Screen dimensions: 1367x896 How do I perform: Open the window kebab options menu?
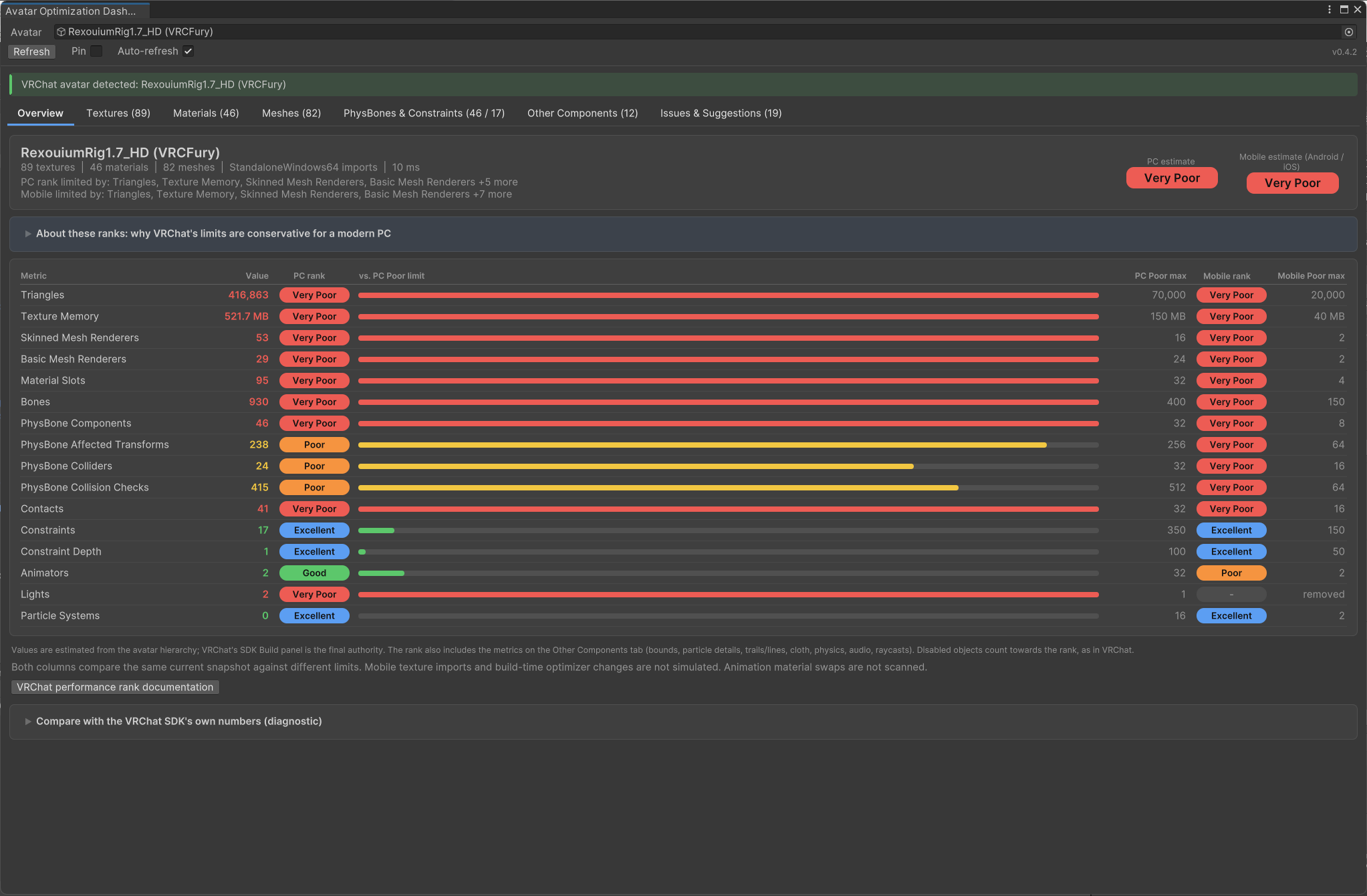coord(1330,10)
